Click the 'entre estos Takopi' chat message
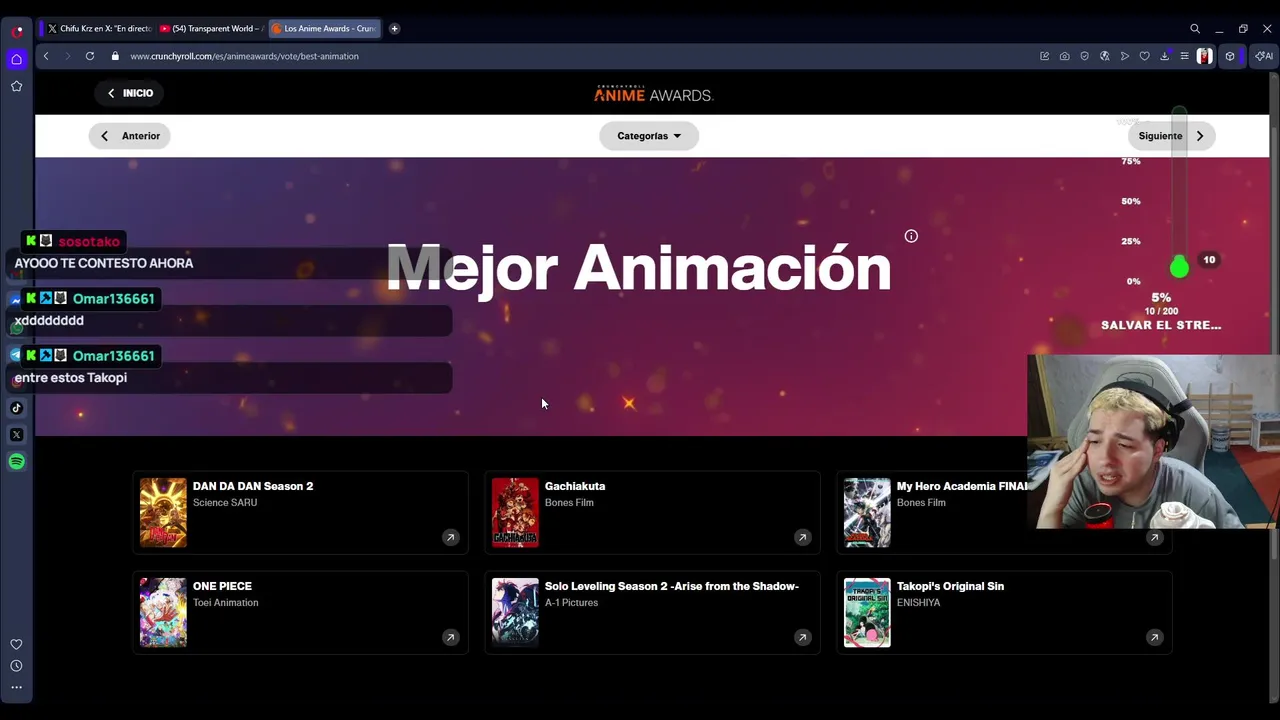The width and height of the screenshot is (1280, 720). click(70, 378)
